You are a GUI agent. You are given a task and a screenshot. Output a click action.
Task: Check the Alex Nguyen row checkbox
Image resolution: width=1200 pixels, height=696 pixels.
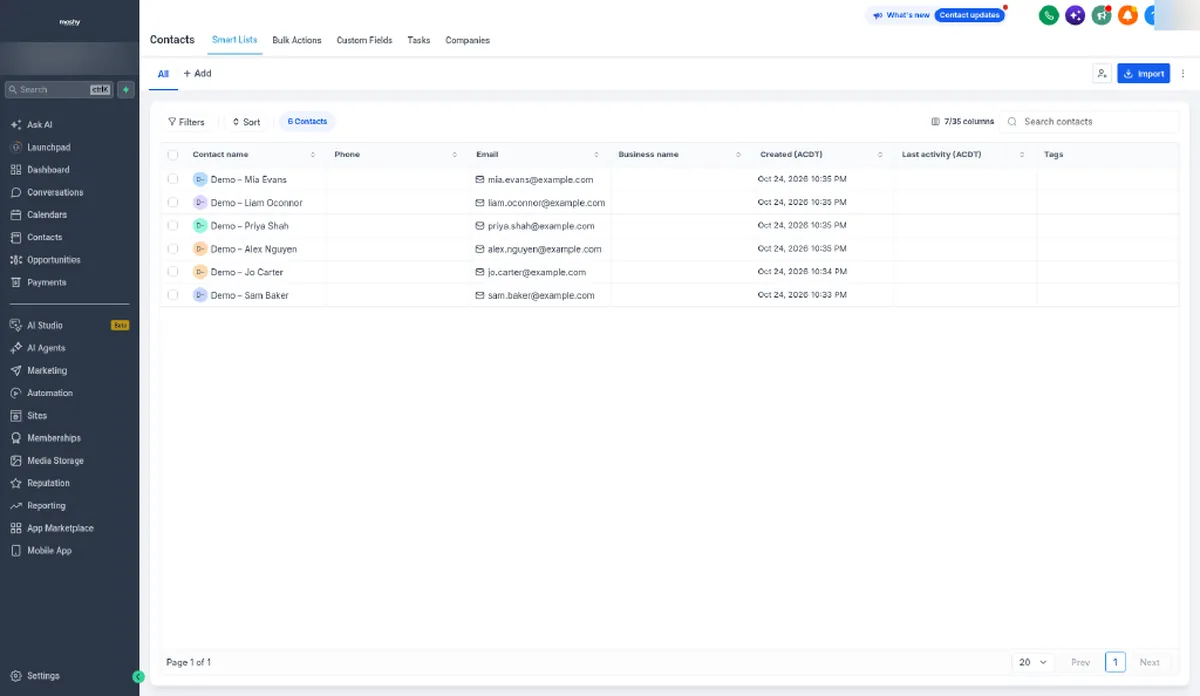click(173, 248)
